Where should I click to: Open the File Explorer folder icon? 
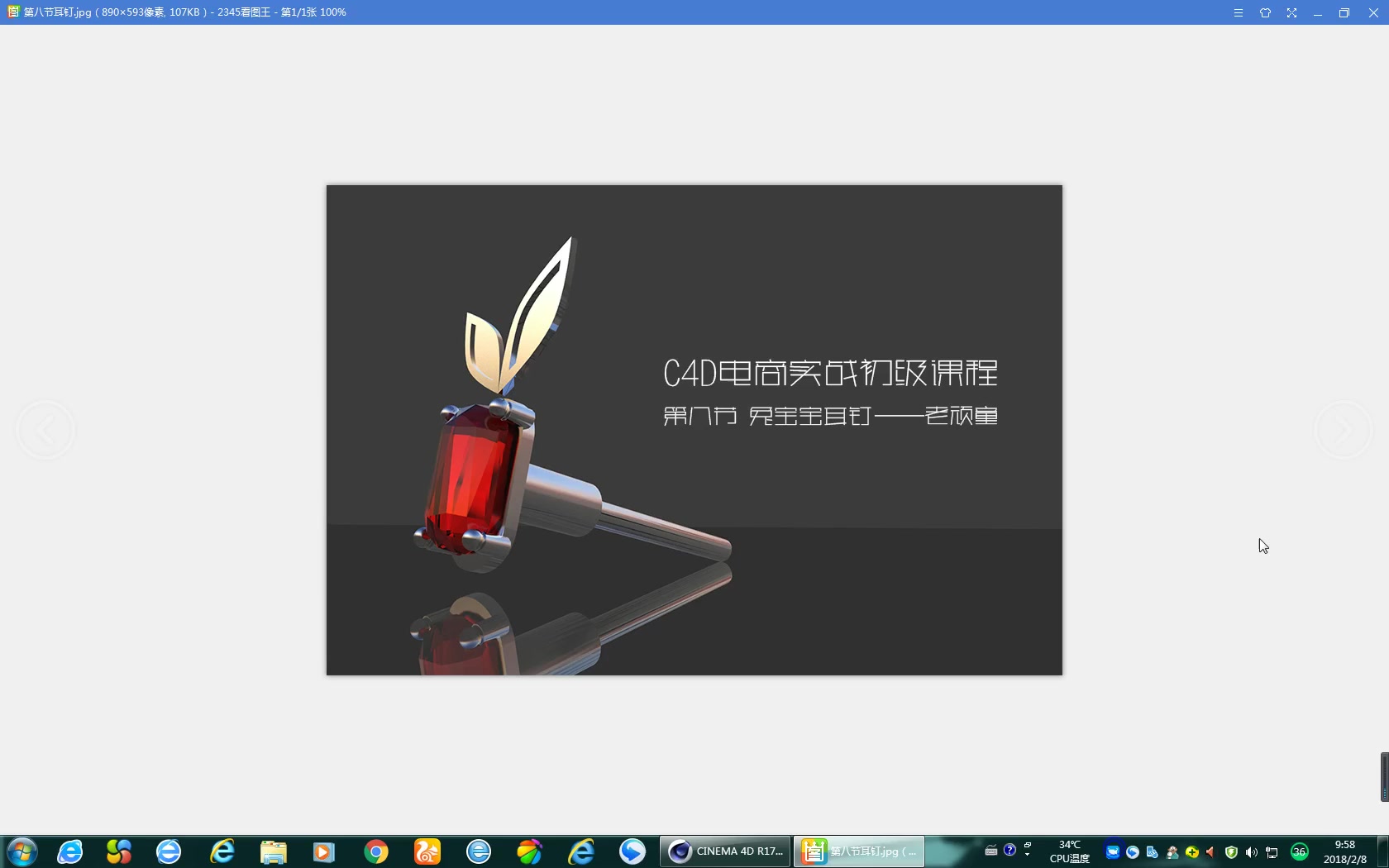pos(273,851)
